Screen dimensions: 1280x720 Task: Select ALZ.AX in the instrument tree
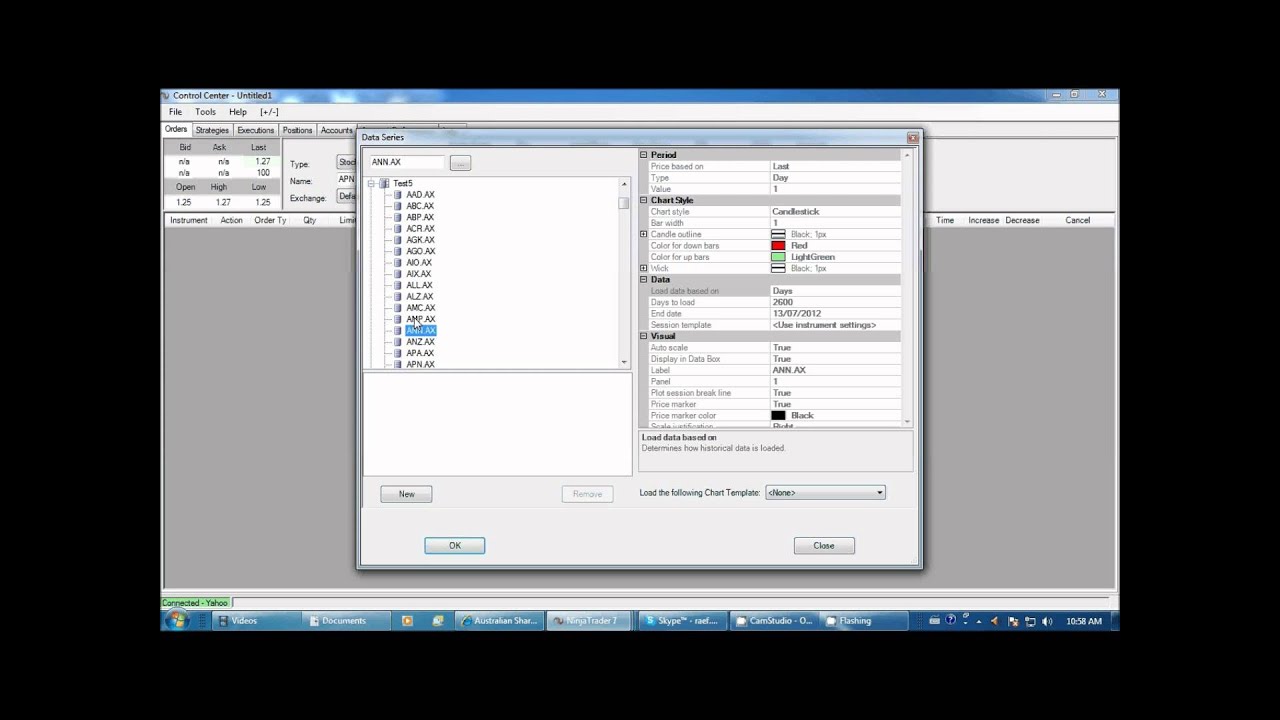pos(419,297)
